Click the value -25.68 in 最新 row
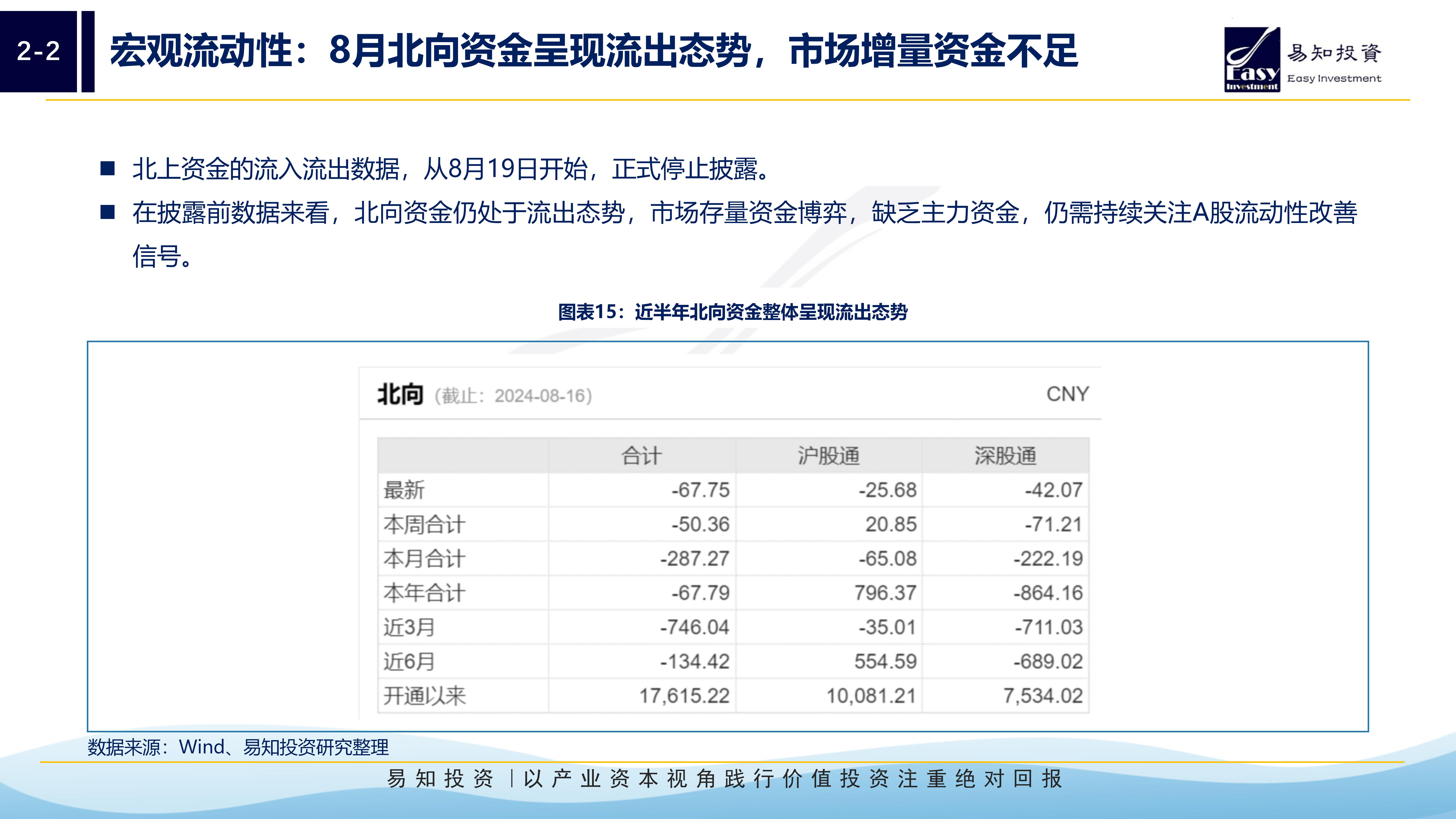 (887, 490)
